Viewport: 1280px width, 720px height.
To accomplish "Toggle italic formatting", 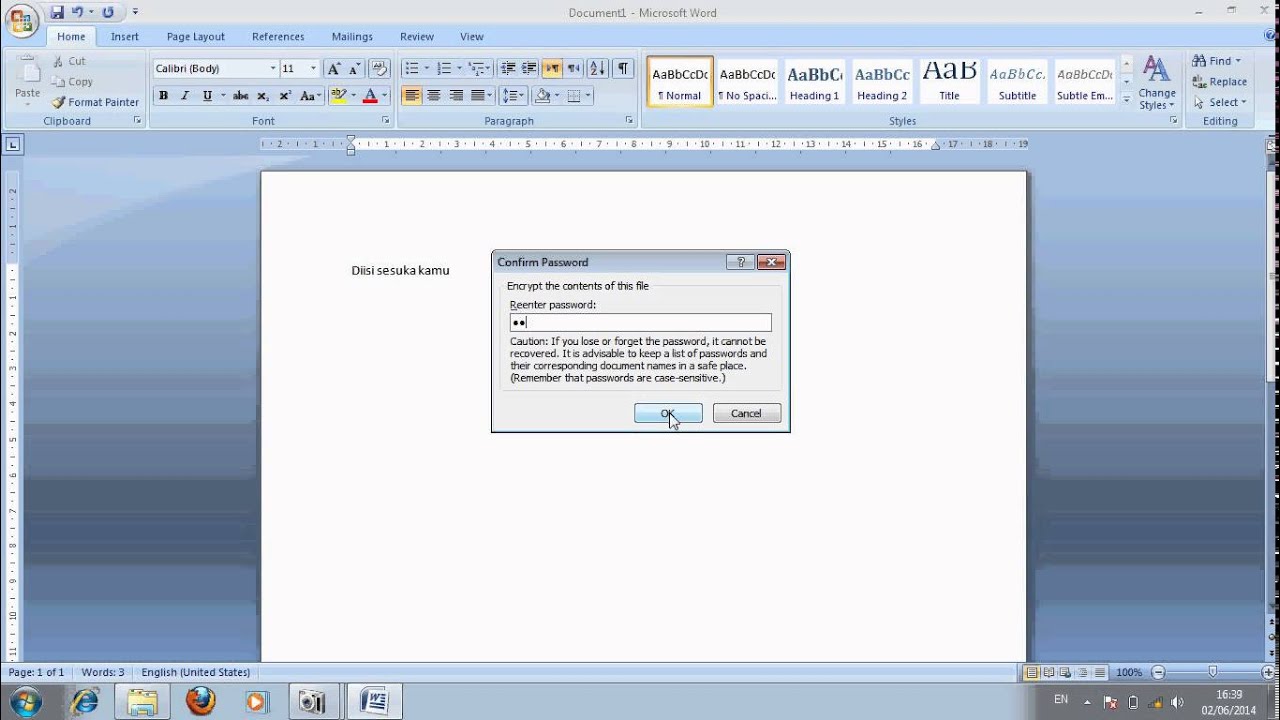I will click(185, 96).
